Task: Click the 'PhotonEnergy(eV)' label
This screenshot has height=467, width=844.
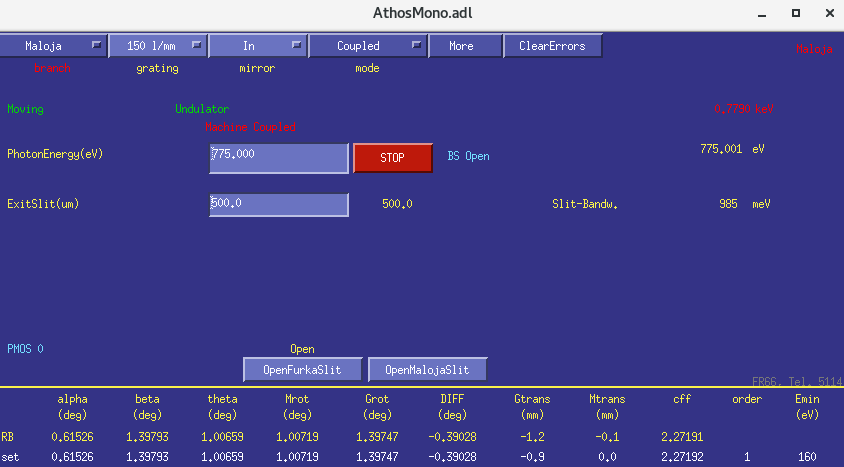Action: 55,154
